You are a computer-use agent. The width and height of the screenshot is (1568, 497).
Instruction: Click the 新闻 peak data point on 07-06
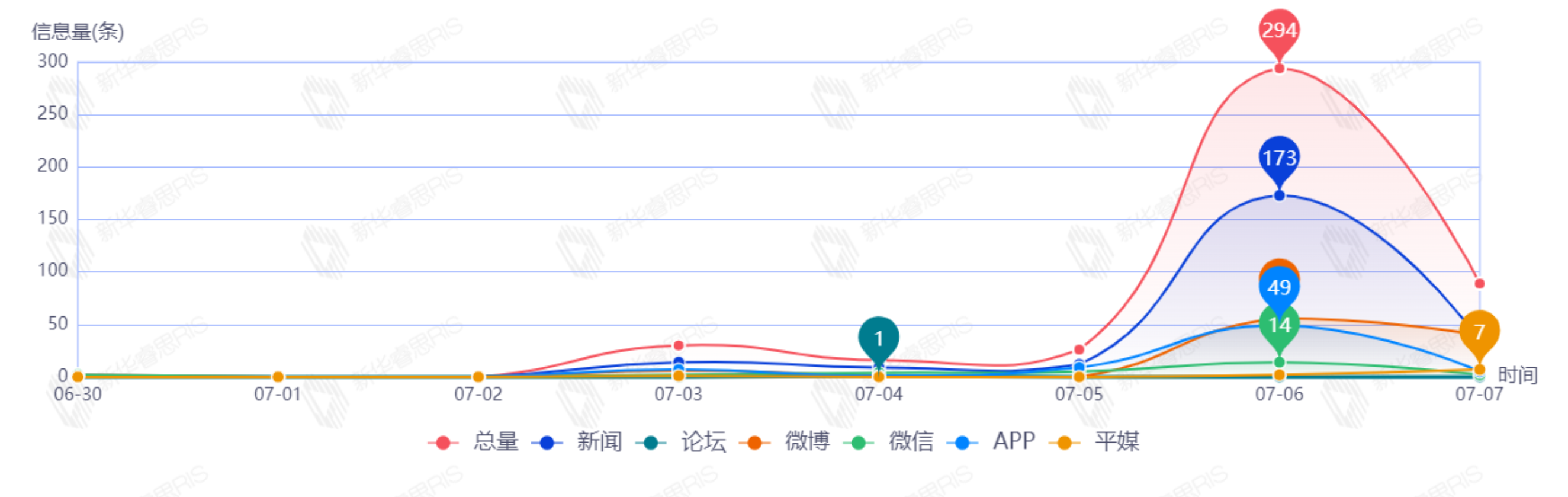pos(1280,195)
